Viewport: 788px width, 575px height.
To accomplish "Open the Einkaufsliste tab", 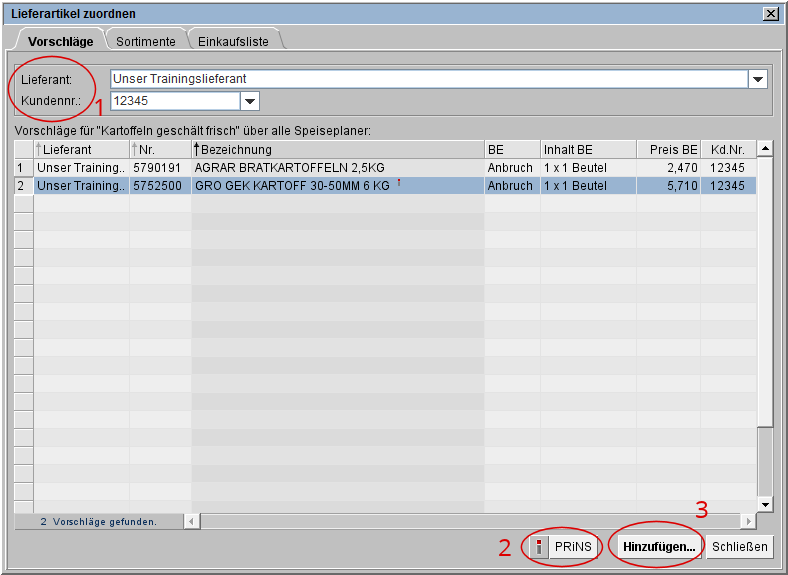I will pos(233,41).
